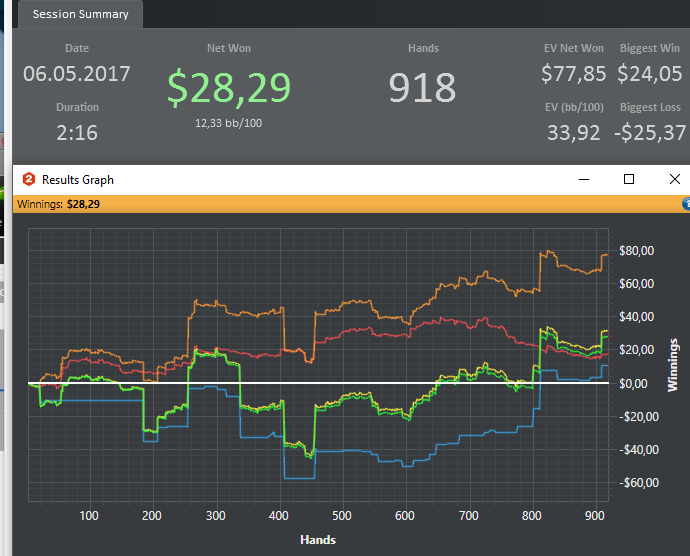The image size is (690, 556).
Task: Select the date 06.05.2017
Action: click(x=77, y=74)
